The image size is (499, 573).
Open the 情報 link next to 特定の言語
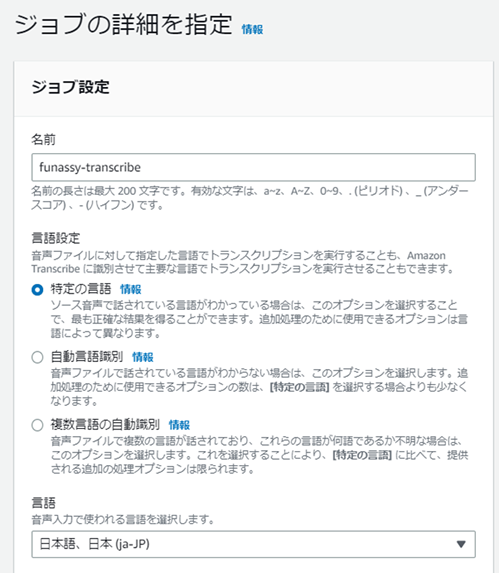click(x=131, y=289)
